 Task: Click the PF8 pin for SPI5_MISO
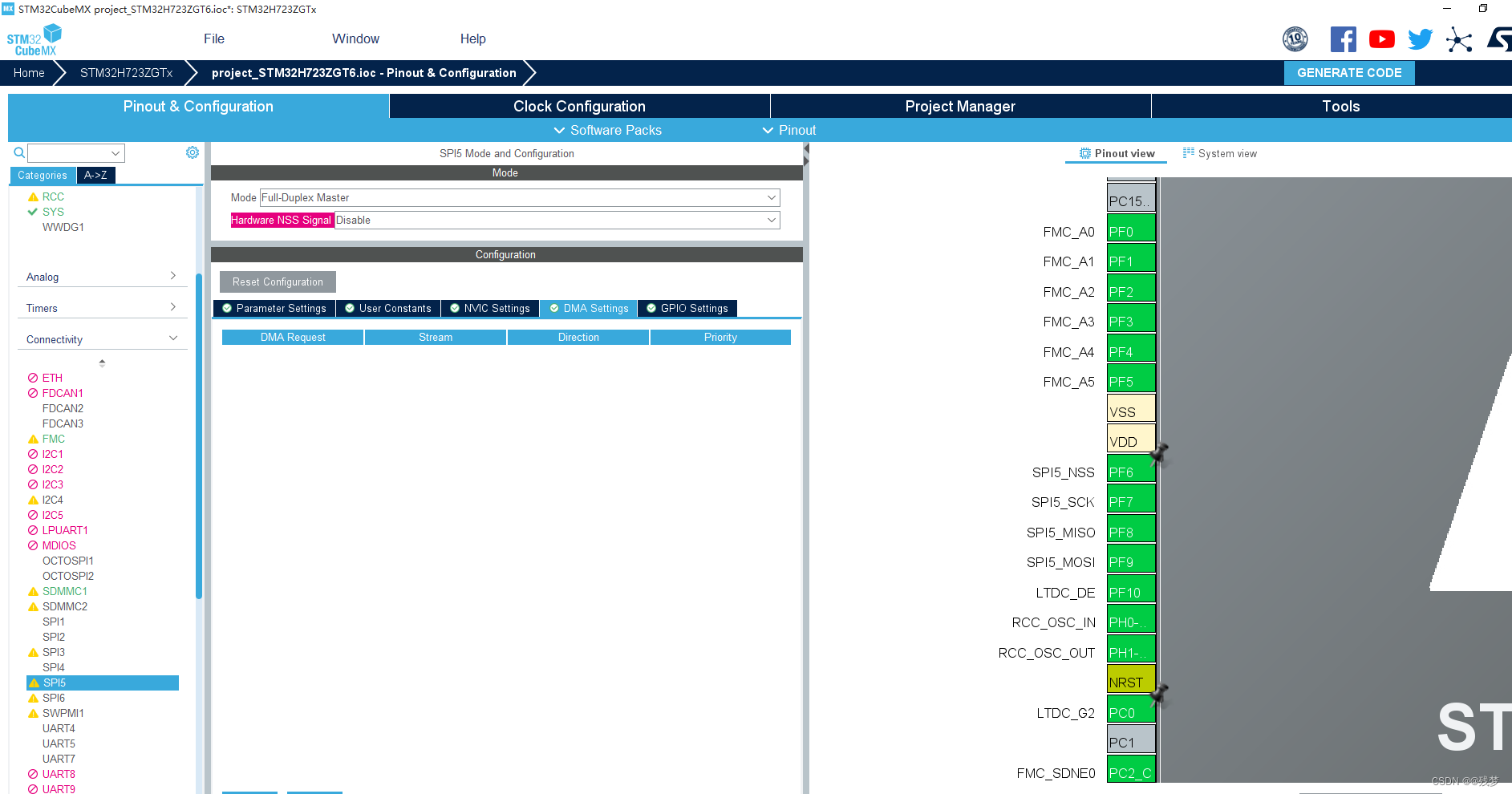[1131, 529]
